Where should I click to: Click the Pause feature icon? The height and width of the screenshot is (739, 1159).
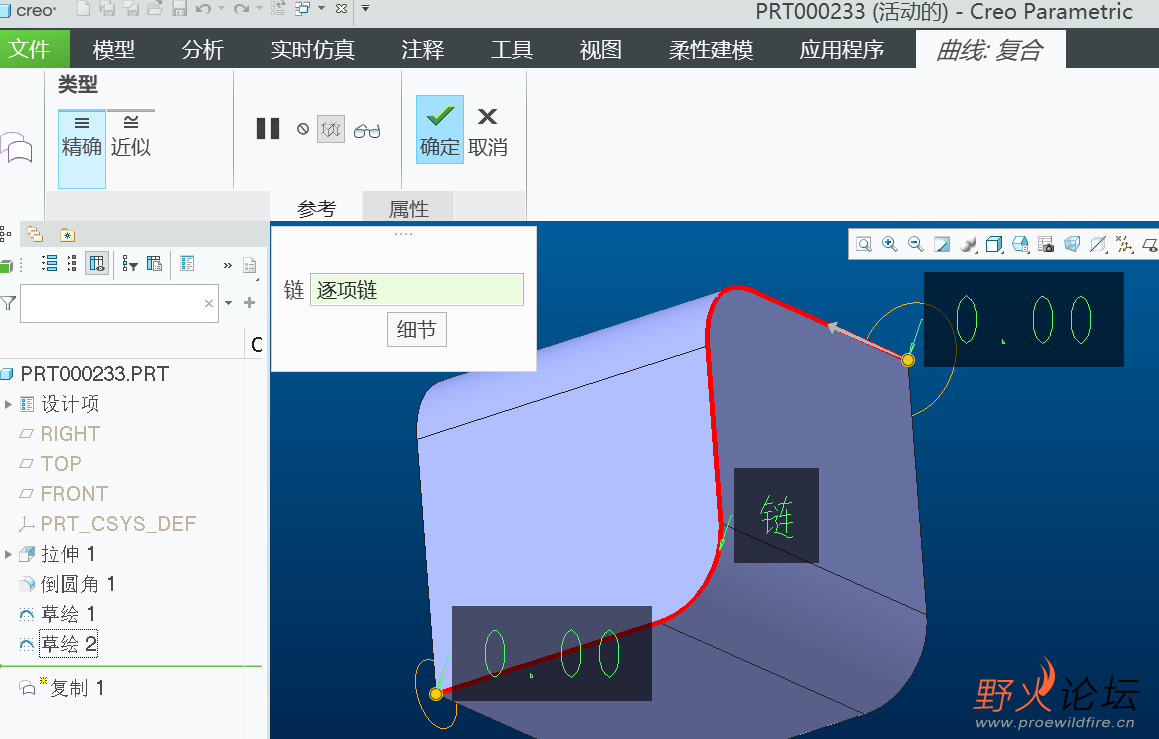point(268,129)
